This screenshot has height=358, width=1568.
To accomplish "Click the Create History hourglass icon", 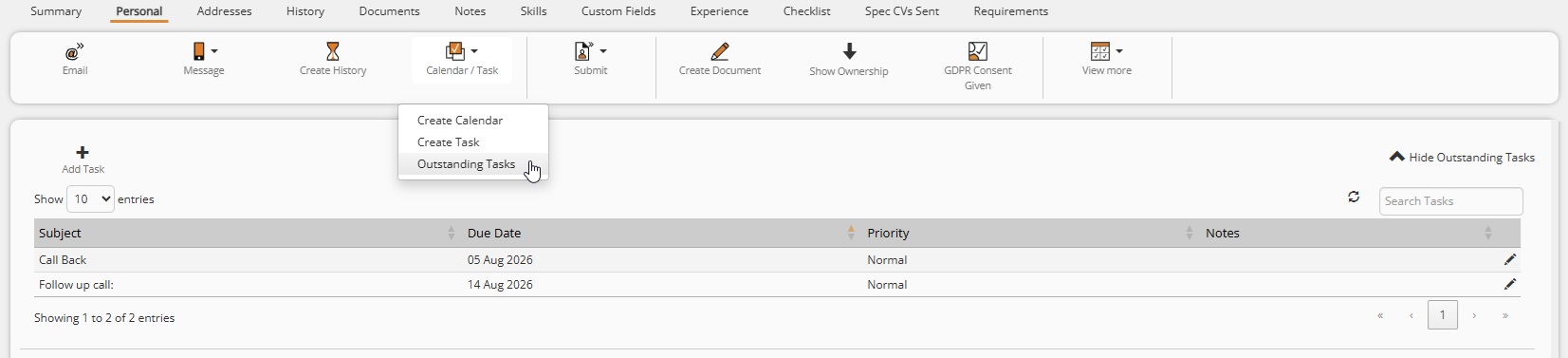I will click(x=332, y=51).
